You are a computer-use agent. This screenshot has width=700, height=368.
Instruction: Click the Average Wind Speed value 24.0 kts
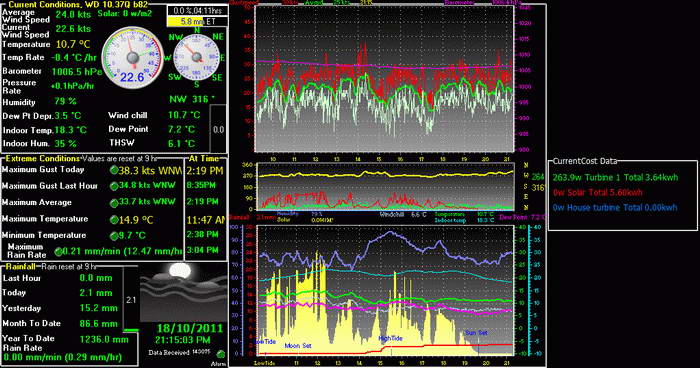point(73,14)
